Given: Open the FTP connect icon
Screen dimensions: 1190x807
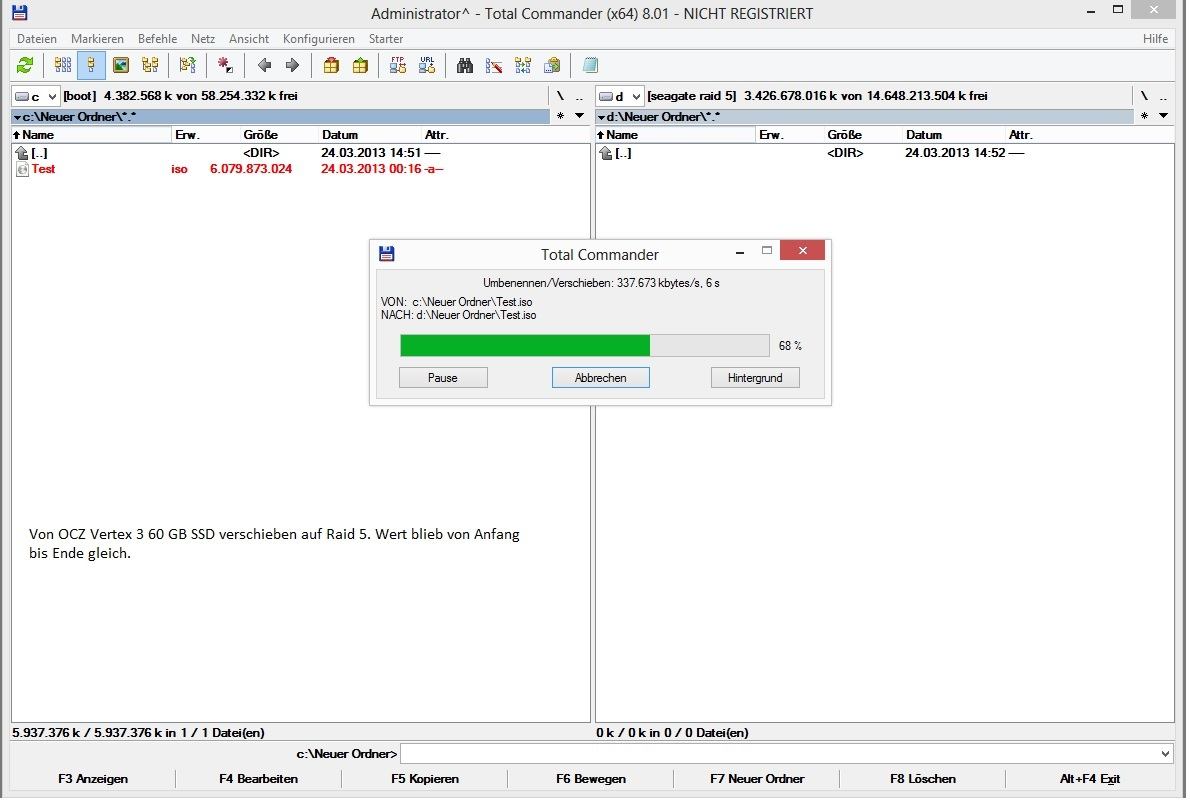Looking at the screenshot, I should click(398, 66).
